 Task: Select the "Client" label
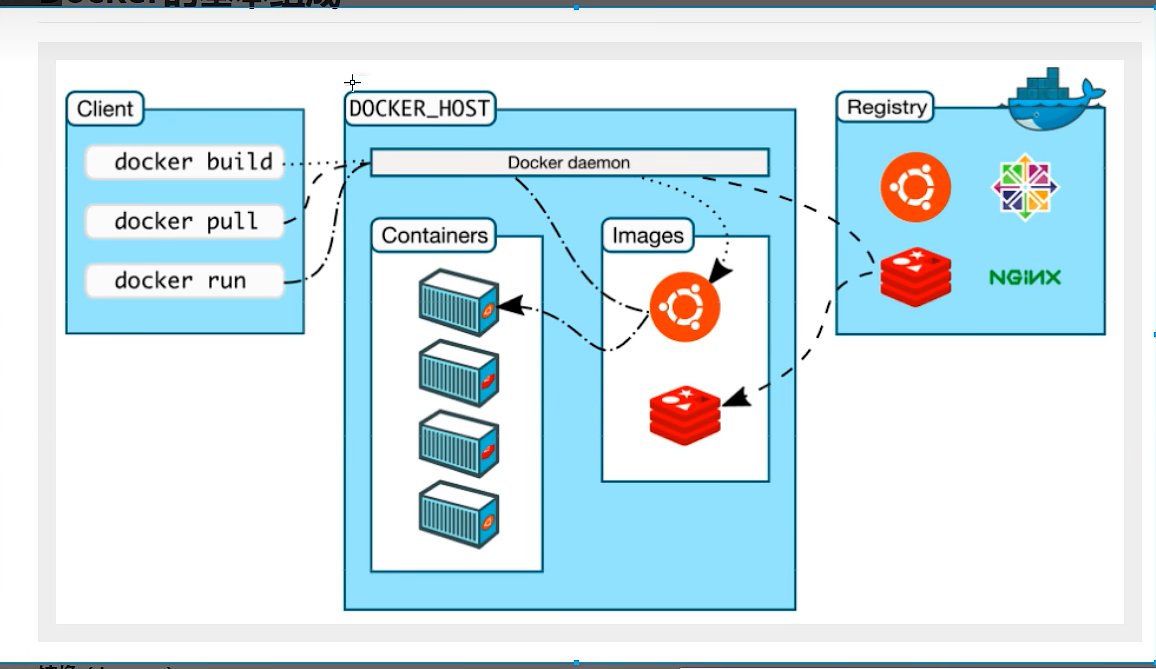[x=105, y=109]
